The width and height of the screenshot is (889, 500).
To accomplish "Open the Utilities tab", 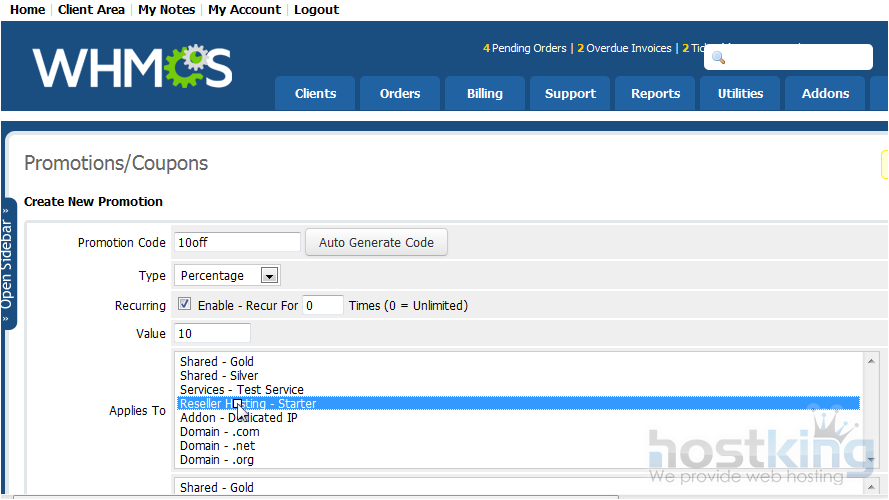I will [740, 94].
